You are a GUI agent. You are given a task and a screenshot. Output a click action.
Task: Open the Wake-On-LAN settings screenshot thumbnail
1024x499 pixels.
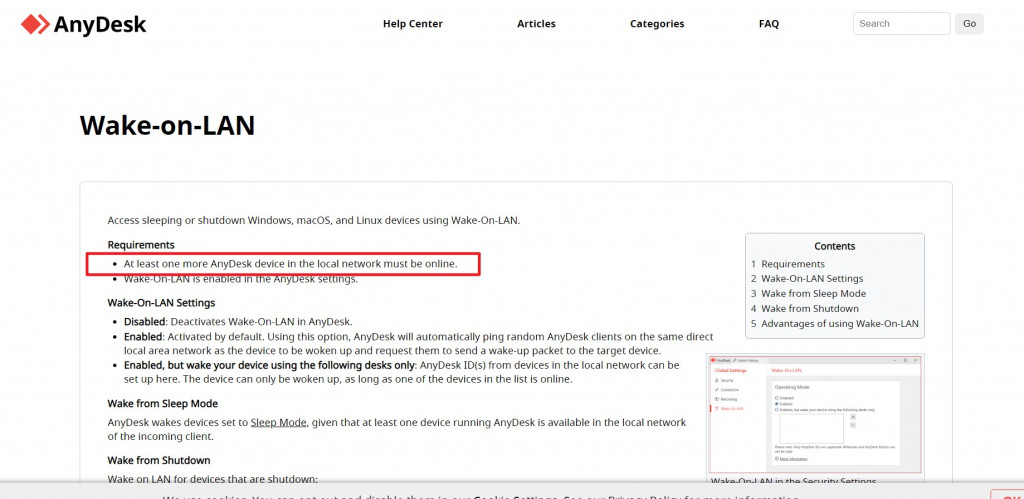pos(814,414)
